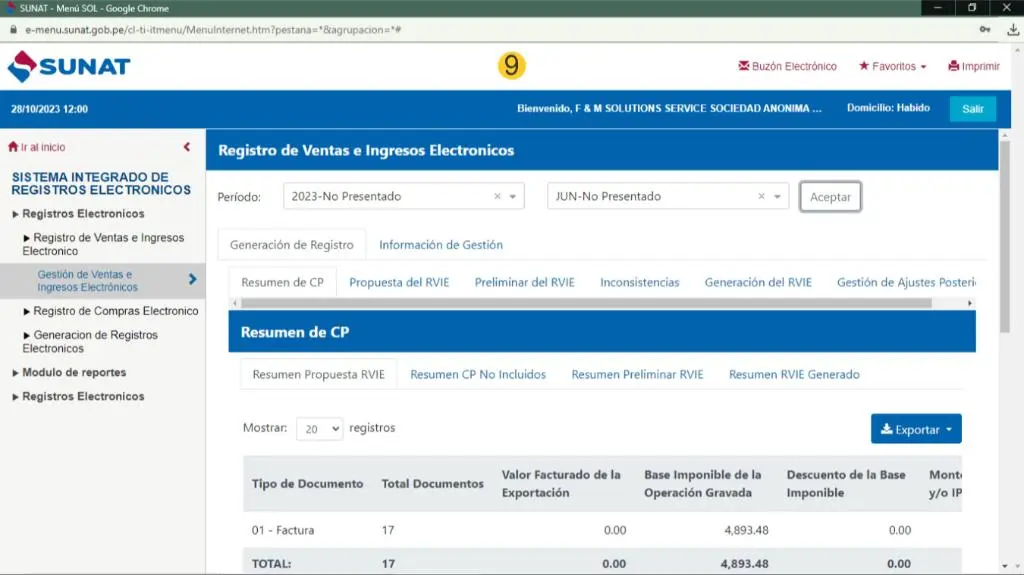Click Chrome downloads icon
Screen dimensions: 1024x575
(1012, 30)
